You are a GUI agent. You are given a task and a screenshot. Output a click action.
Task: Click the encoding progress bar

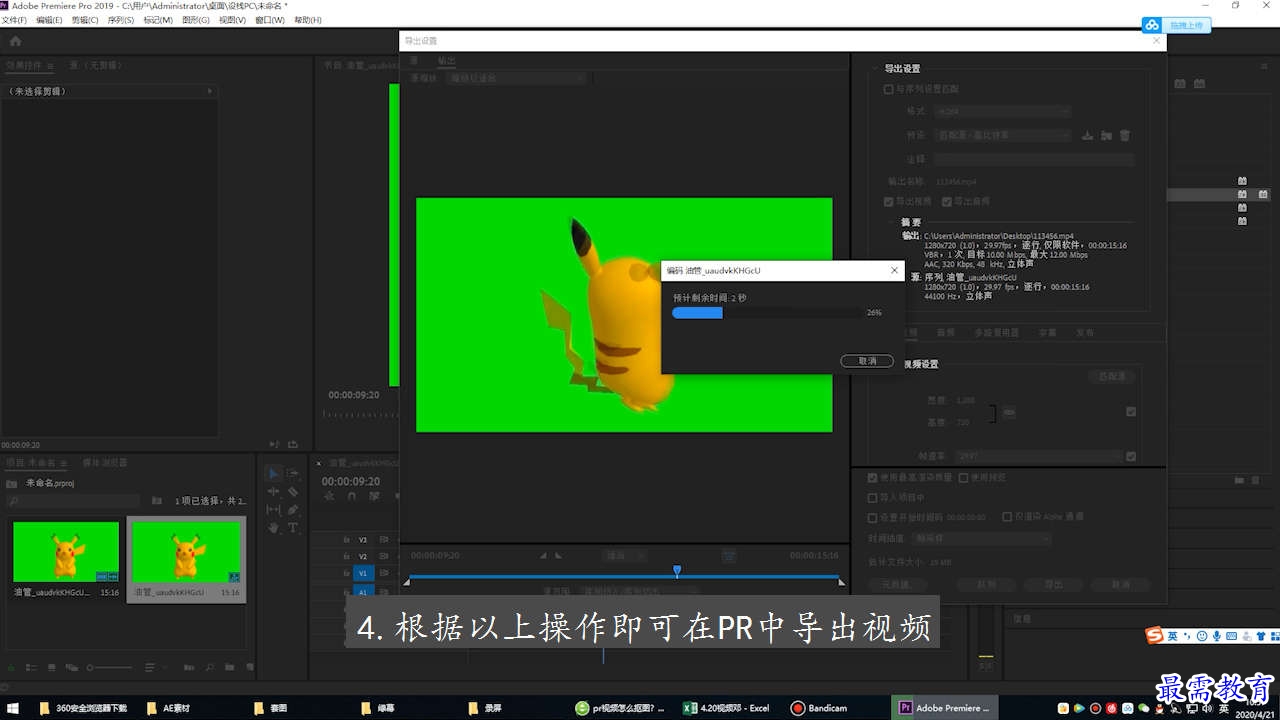767,313
